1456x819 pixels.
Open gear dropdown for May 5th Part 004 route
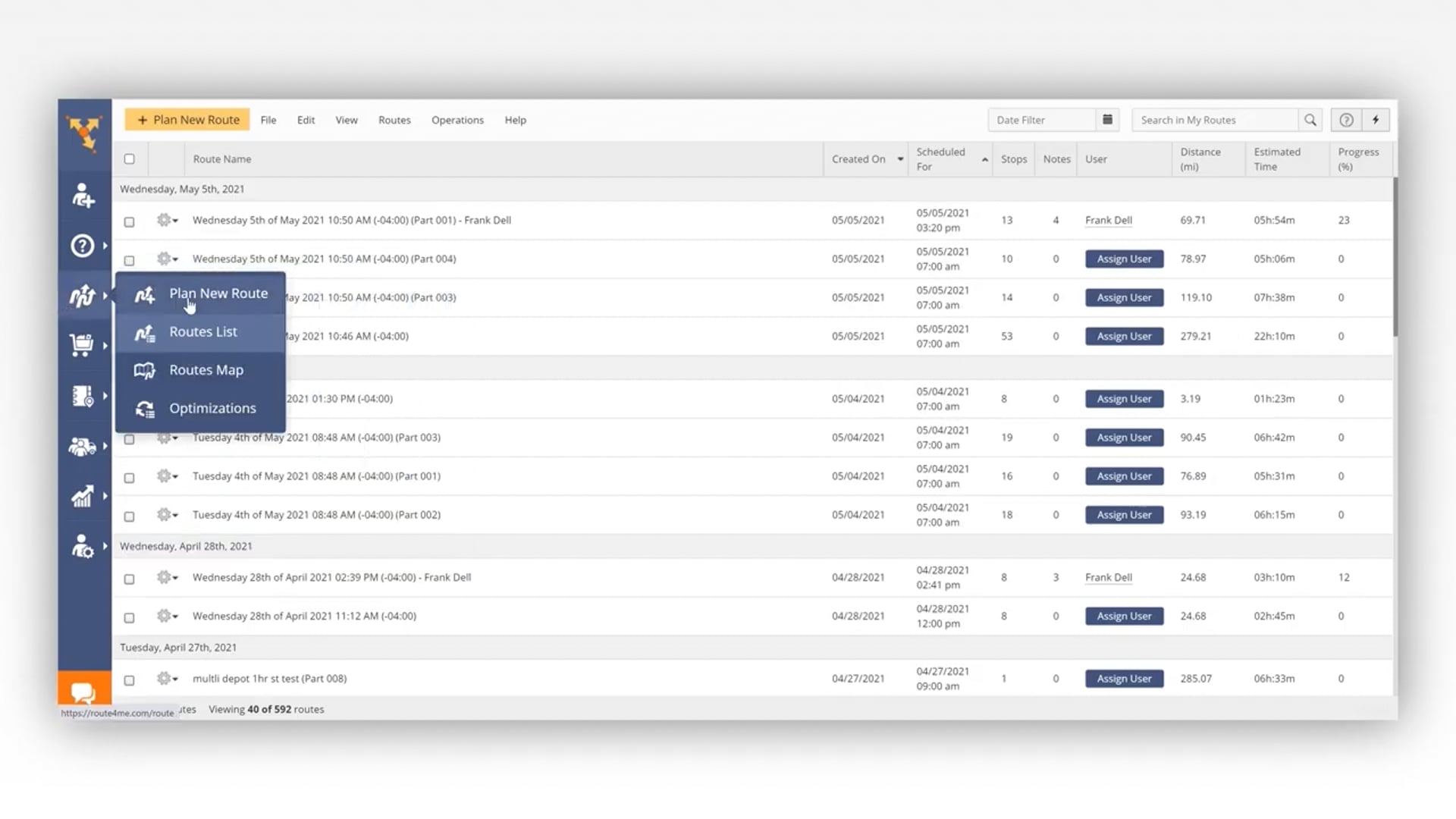point(167,259)
